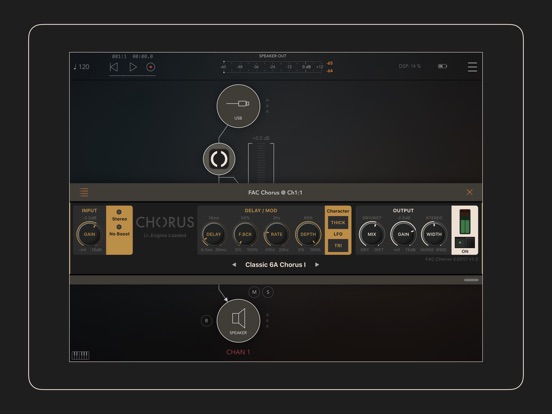Click the output MIX dry/wet knob
The height and width of the screenshot is (414, 552).
click(x=372, y=234)
